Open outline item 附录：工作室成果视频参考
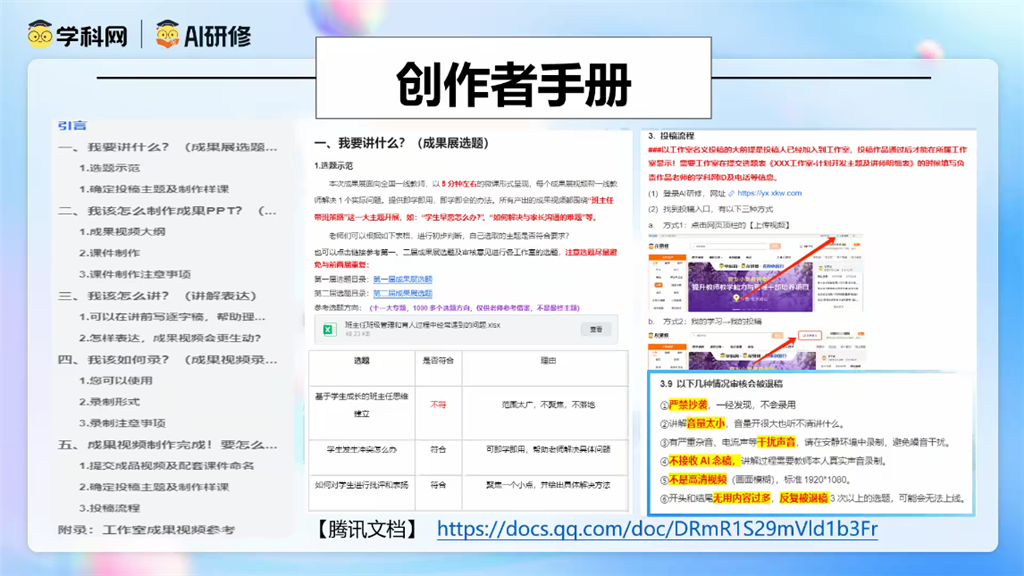The image size is (1024, 576). click(146, 530)
